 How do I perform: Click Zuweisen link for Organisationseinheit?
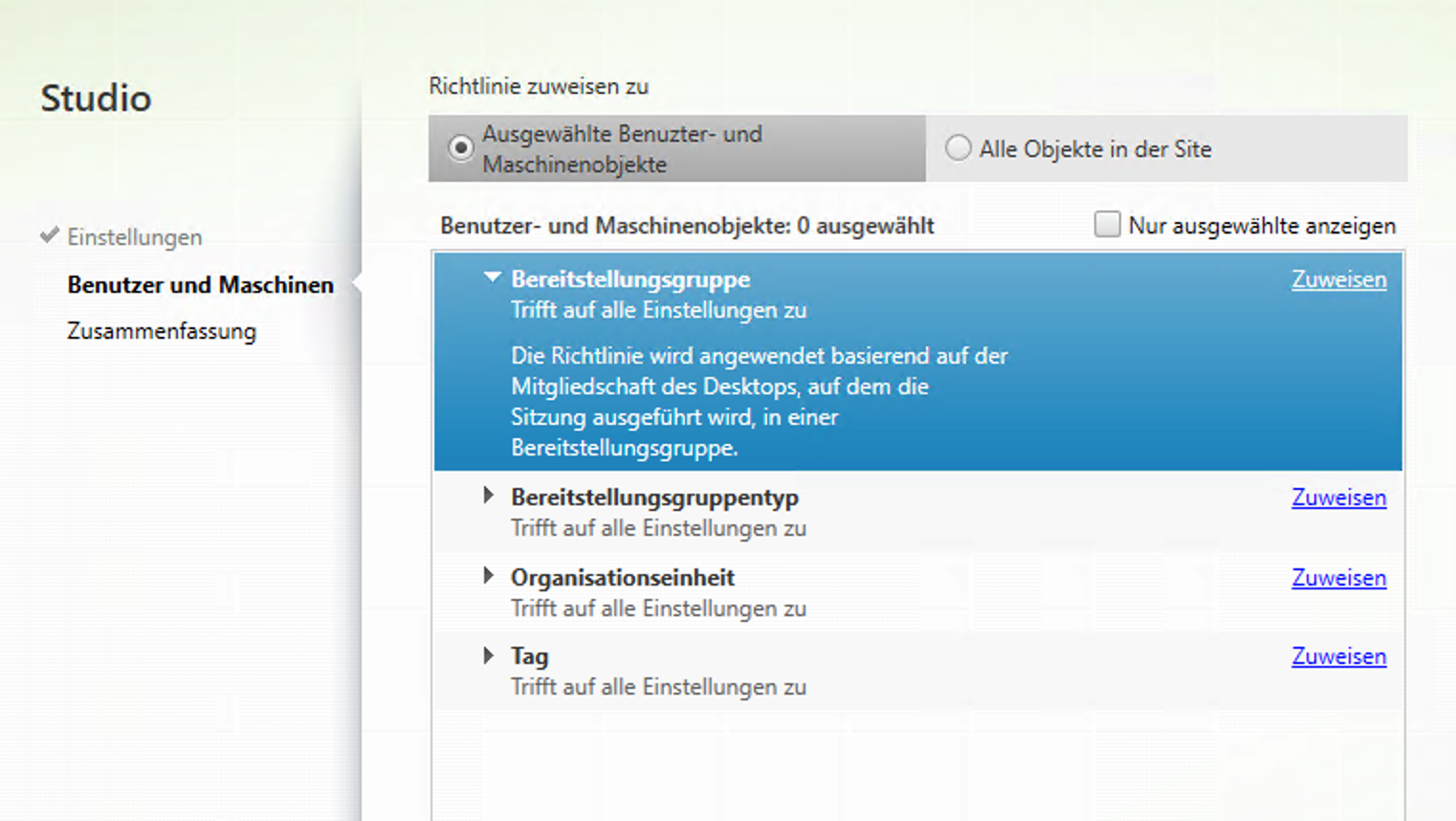pos(1338,578)
